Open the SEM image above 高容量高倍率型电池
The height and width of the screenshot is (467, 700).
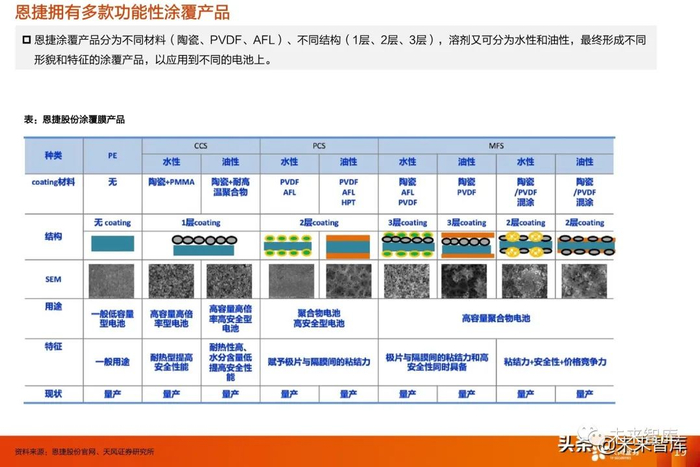tap(171, 281)
